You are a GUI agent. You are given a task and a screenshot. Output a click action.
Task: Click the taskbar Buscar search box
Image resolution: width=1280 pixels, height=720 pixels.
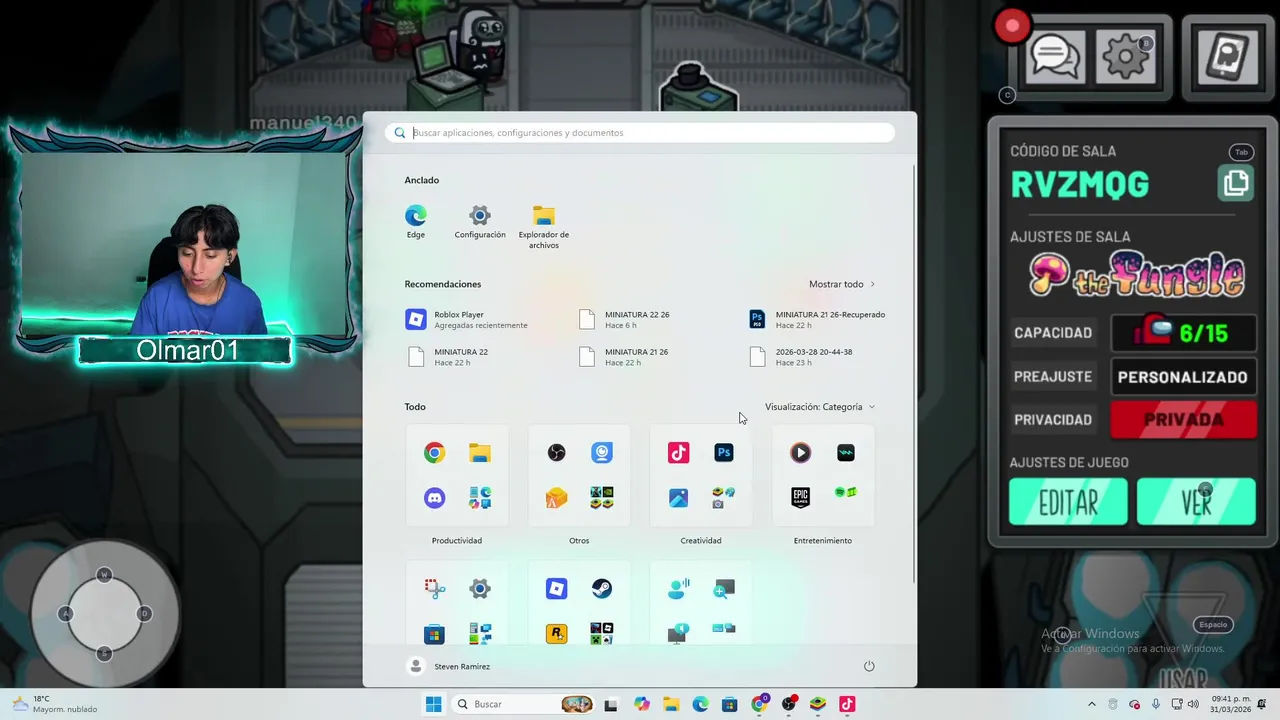tap(524, 704)
